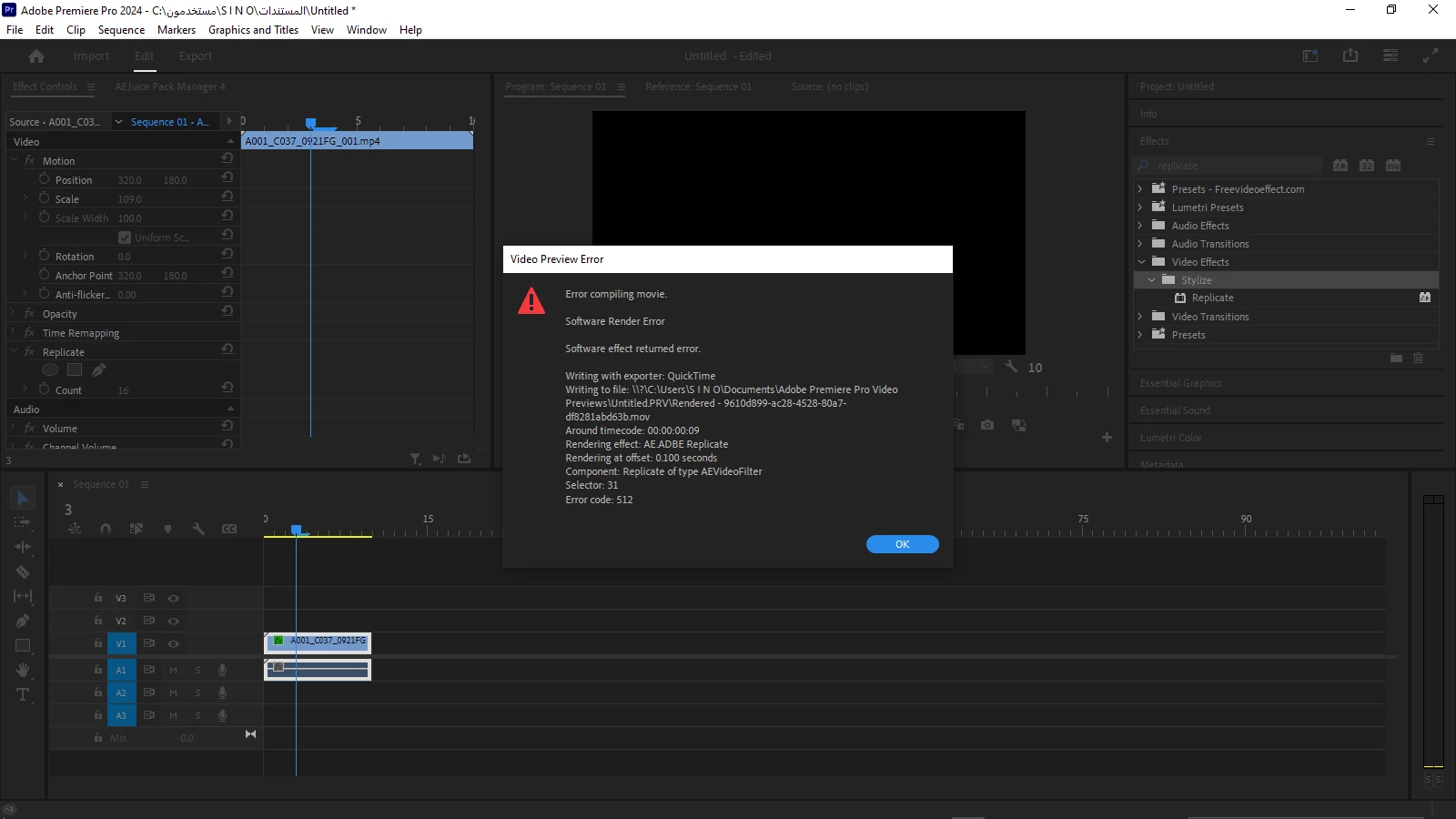Viewport: 1456px width, 819px height.
Task: Toggle Linked Selection in timeline
Action: [136, 529]
